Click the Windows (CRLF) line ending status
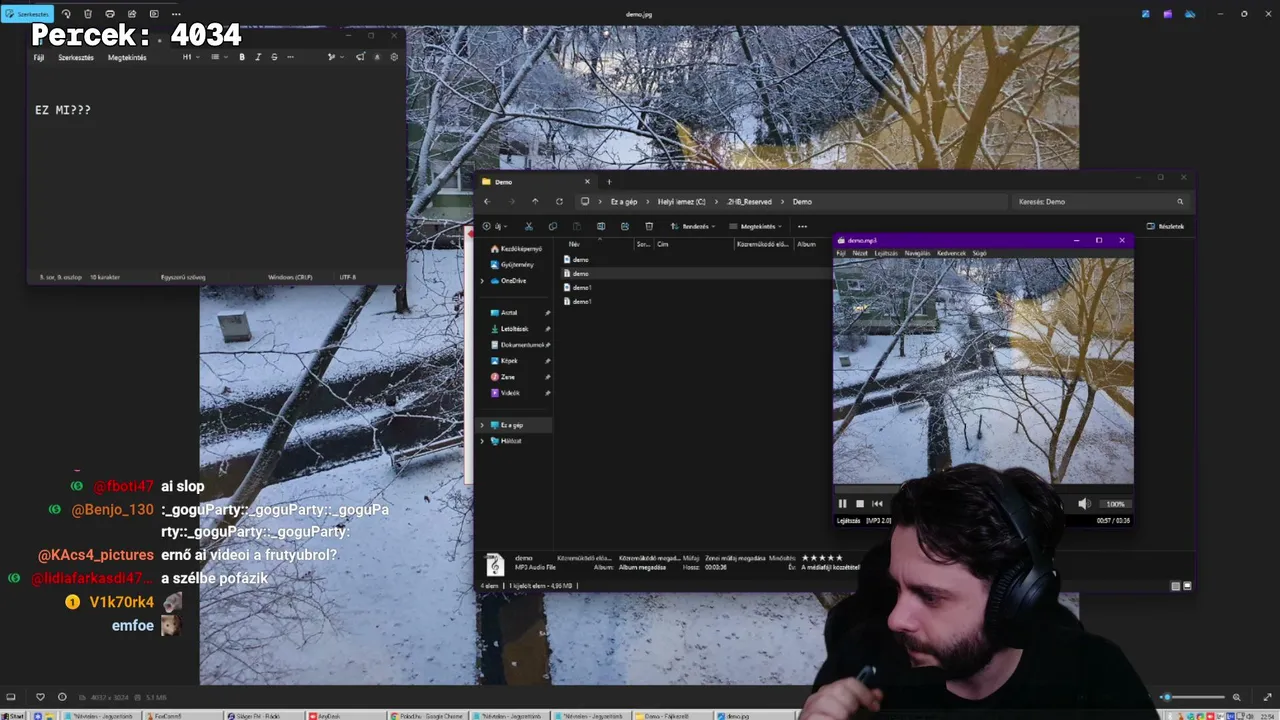Viewport: 1280px width, 720px height. (290, 277)
